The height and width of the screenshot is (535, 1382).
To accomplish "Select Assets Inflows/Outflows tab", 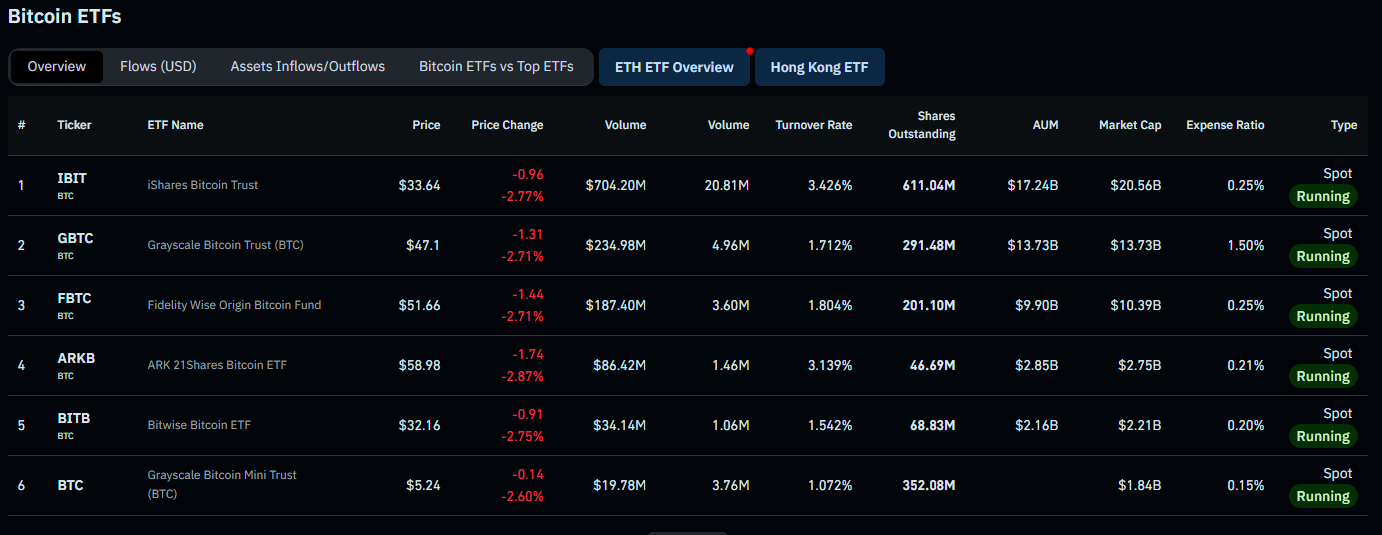I will coord(308,67).
